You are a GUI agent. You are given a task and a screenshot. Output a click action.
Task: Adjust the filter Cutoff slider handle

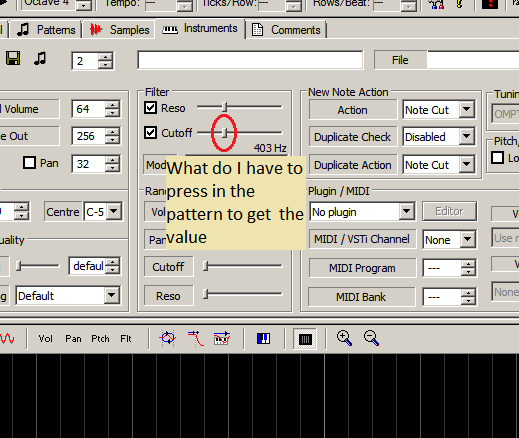225,133
